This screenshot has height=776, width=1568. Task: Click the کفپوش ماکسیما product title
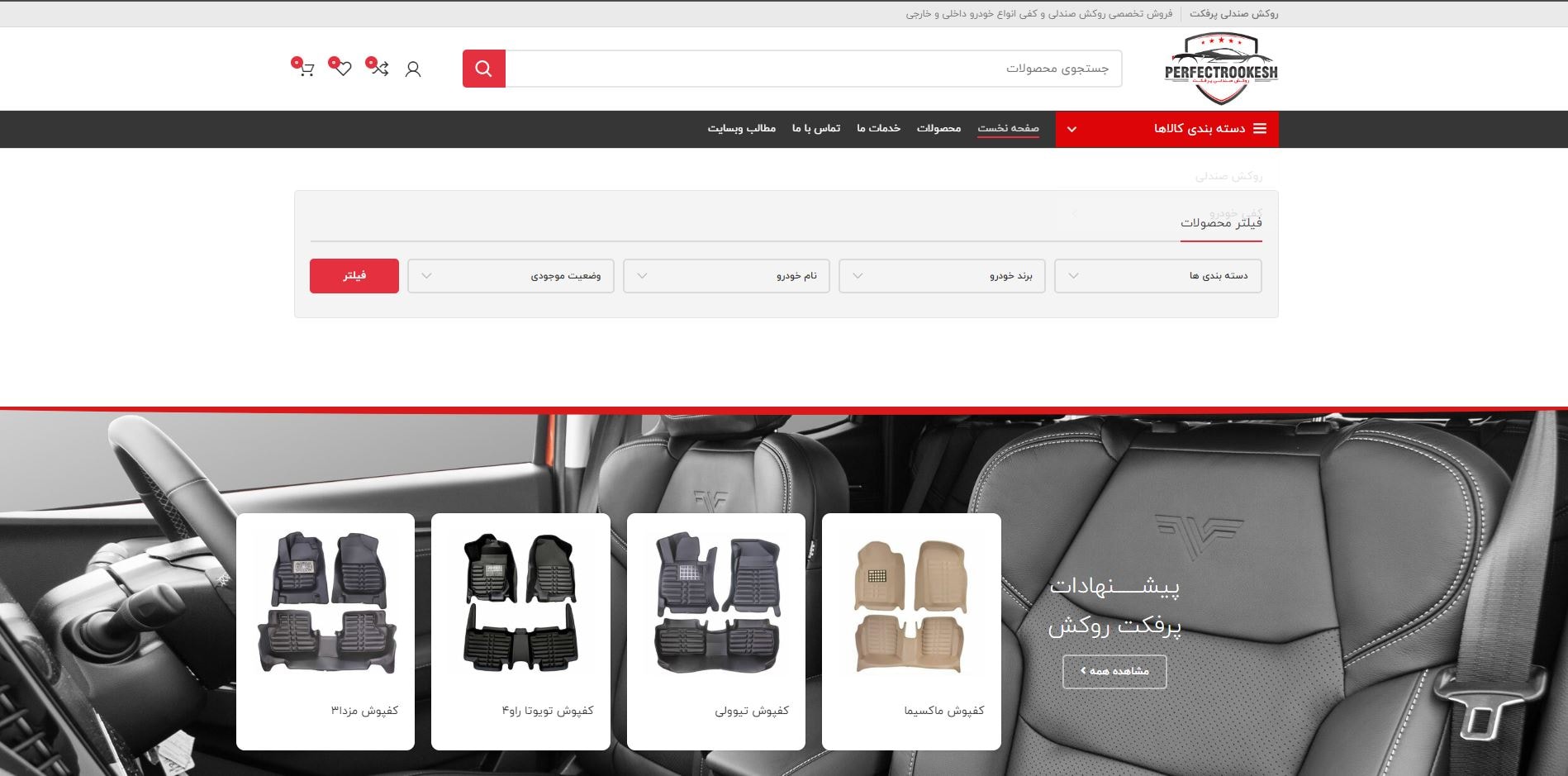[943, 711]
